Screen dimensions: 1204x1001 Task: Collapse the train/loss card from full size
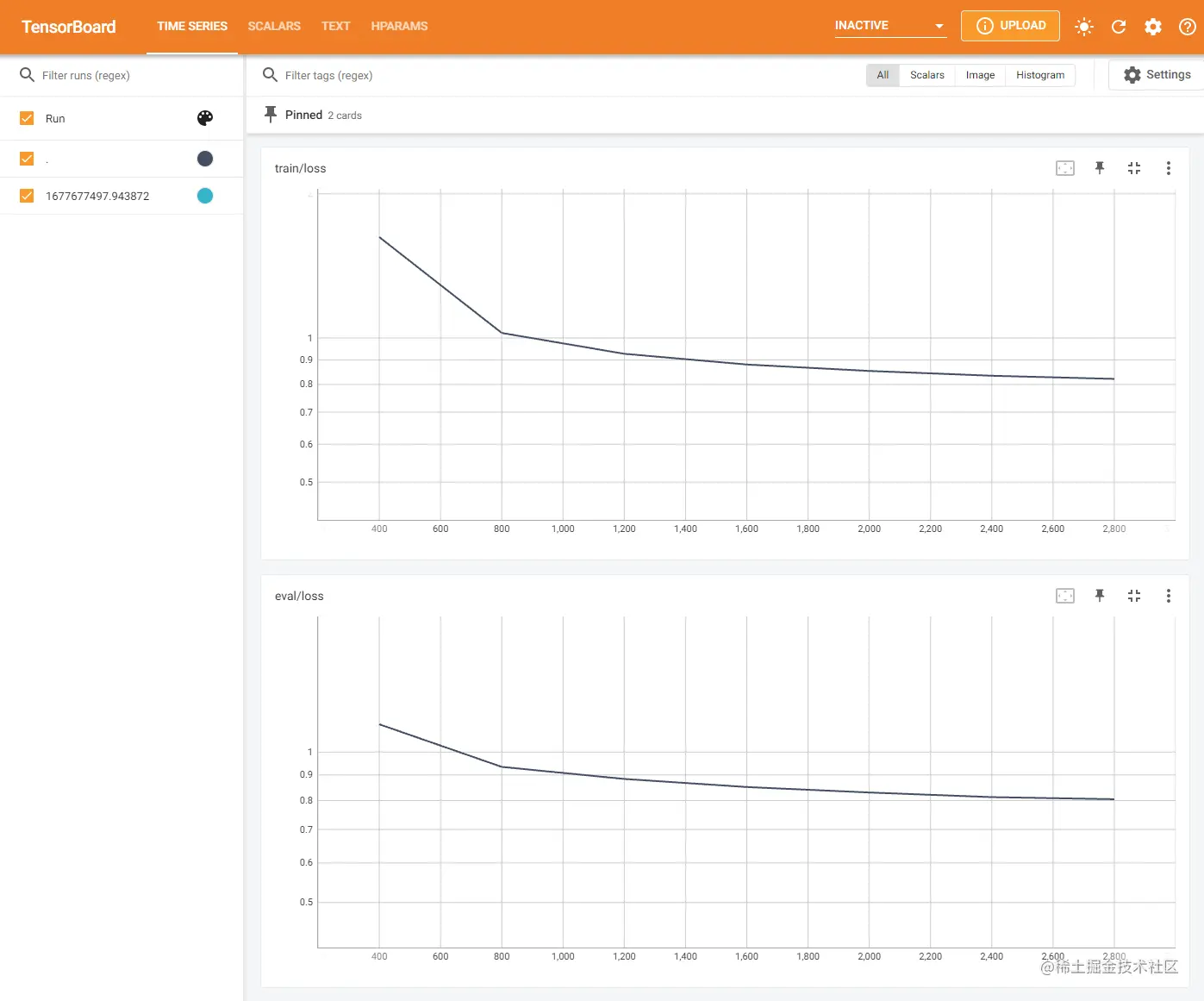coord(1134,168)
